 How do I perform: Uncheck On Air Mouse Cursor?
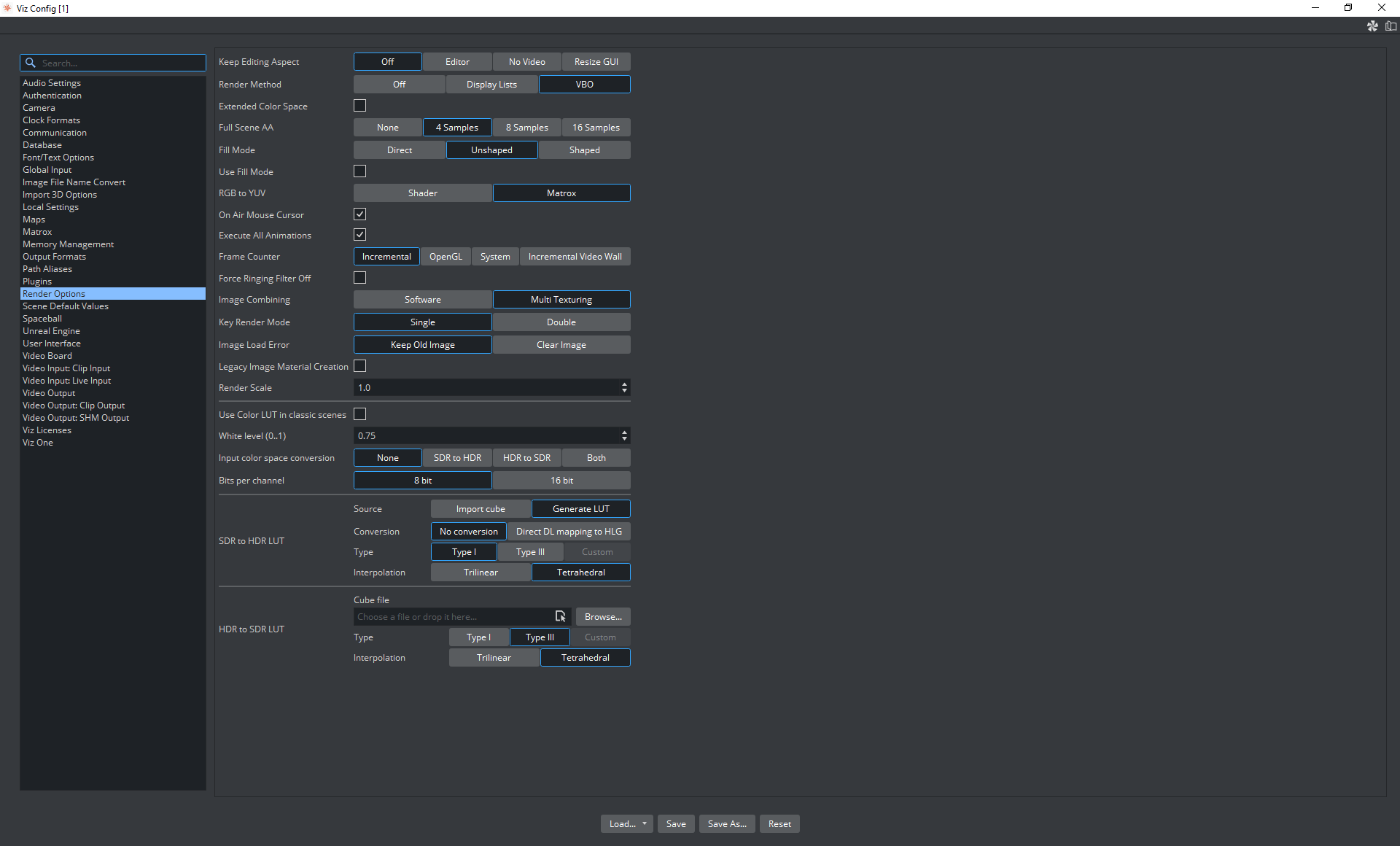click(x=359, y=214)
